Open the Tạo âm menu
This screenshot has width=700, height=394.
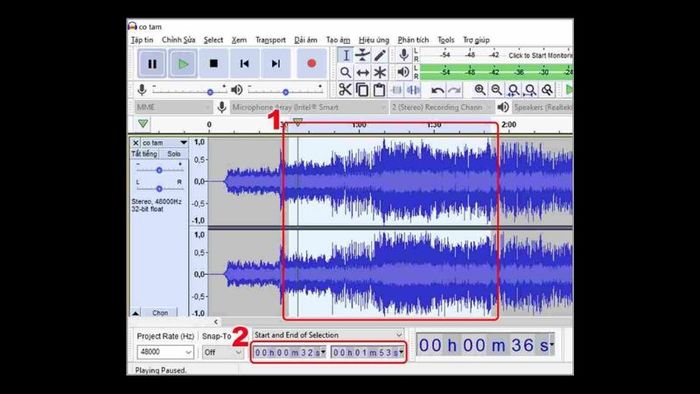[x=338, y=40]
